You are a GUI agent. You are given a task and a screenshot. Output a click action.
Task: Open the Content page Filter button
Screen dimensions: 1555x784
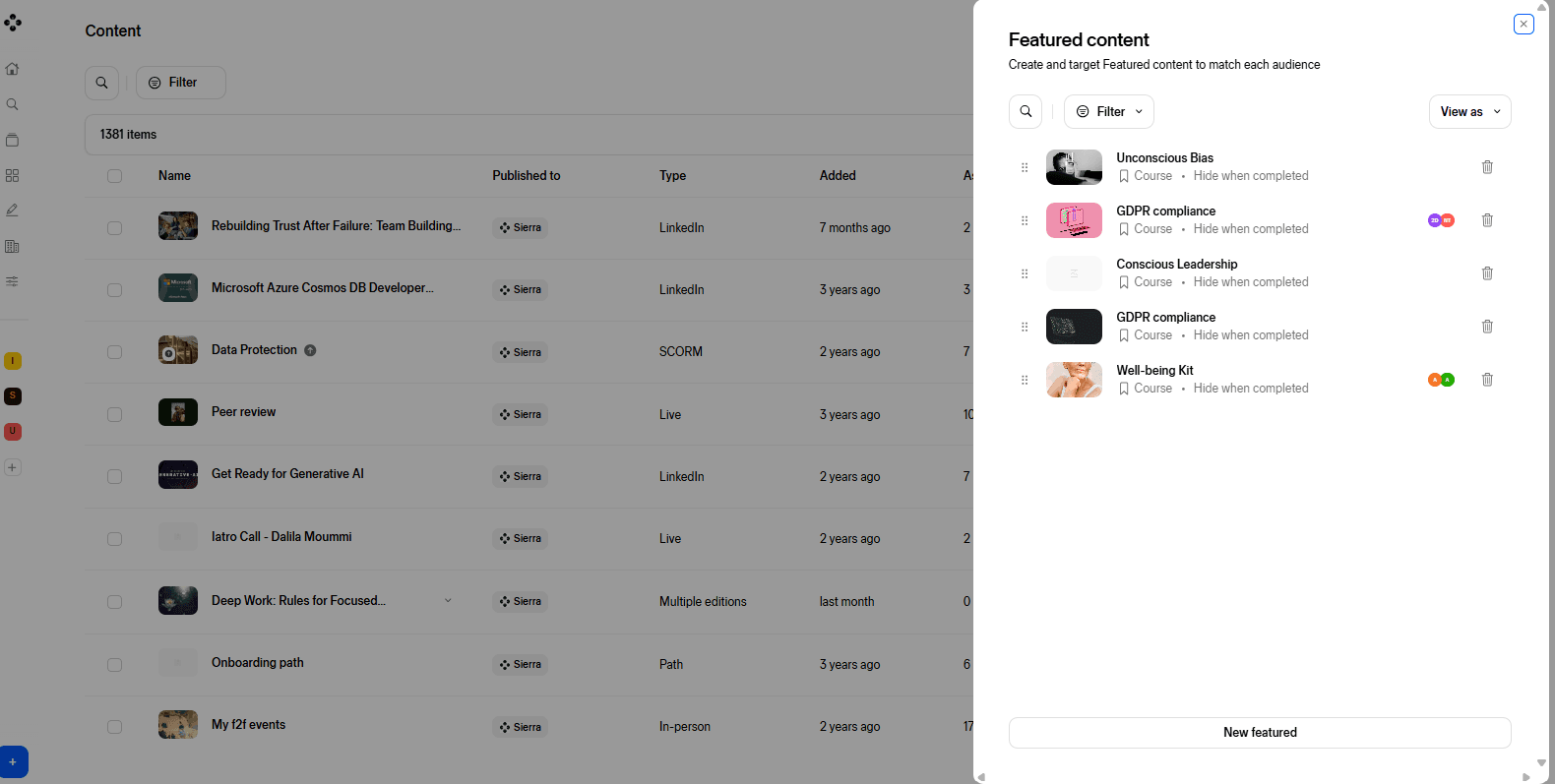coord(181,83)
